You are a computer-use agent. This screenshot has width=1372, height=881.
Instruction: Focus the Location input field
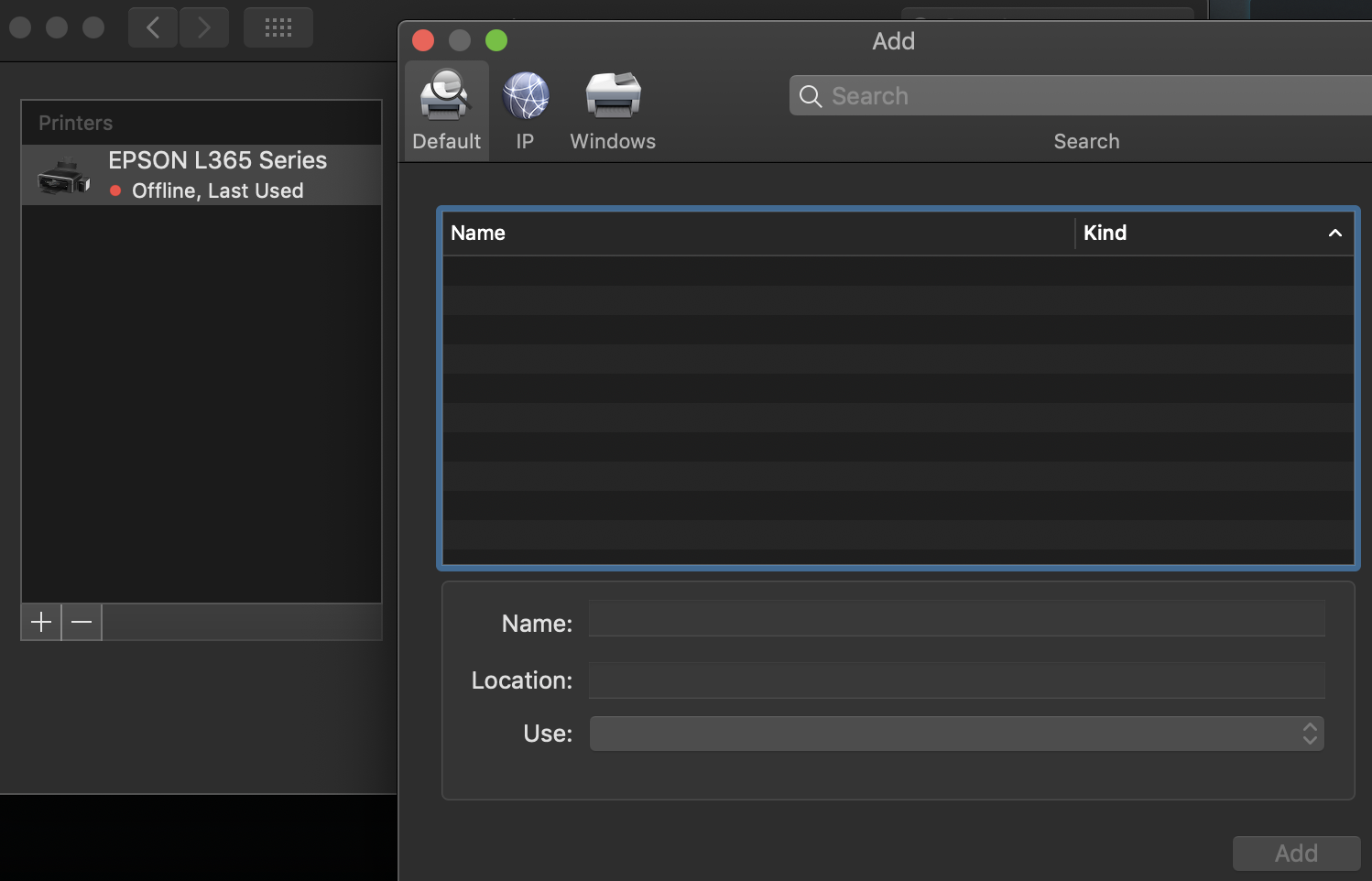956,680
